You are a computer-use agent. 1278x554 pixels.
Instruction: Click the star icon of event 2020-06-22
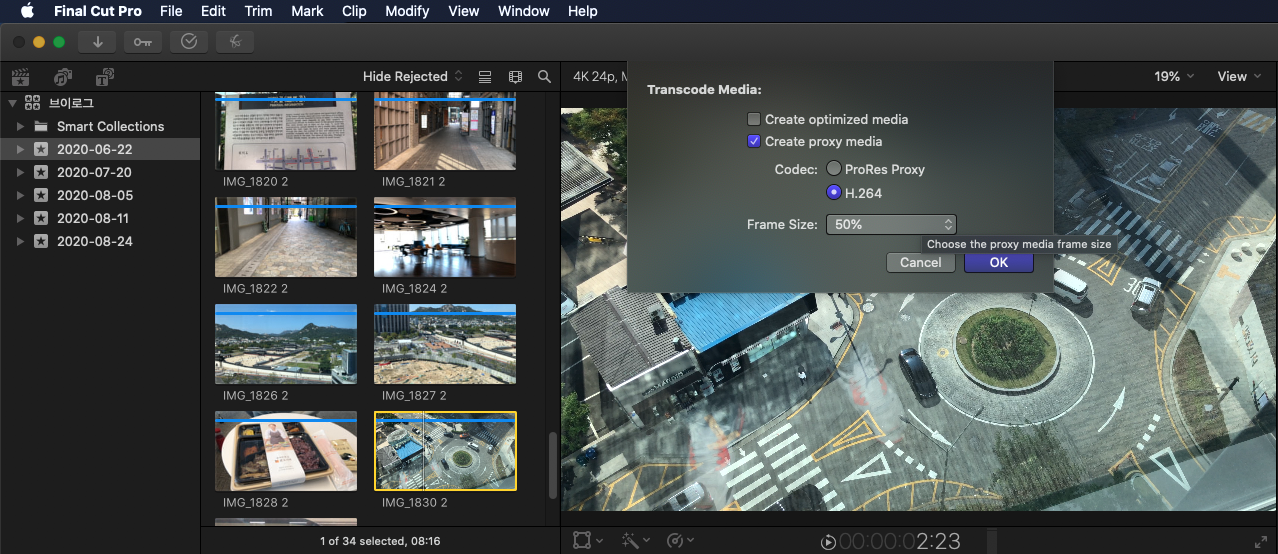41,149
